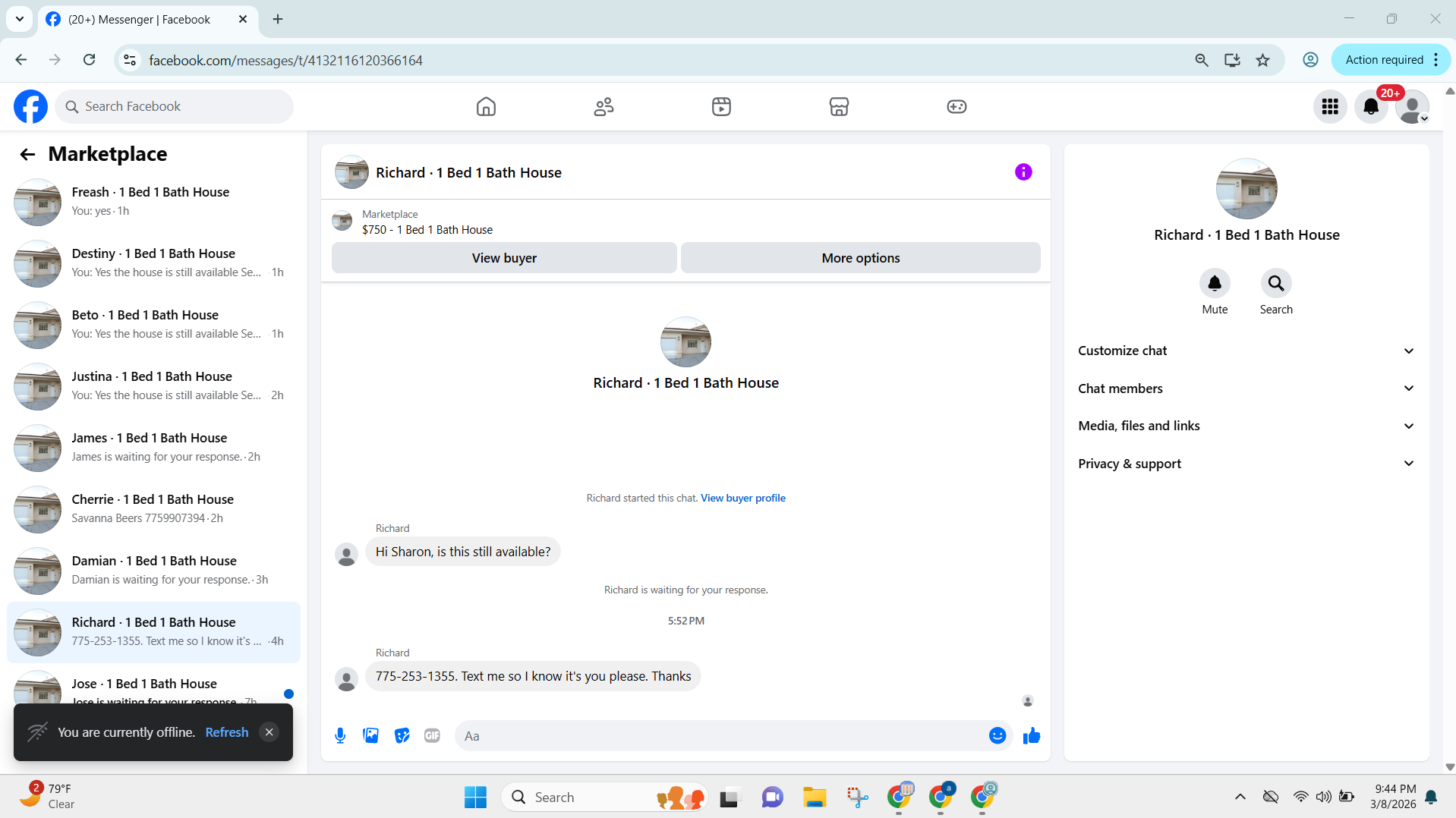Image resolution: width=1456 pixels, height=818 pixels.
Task: Reload the page in browser toolbar
Action: pos(89,60)
